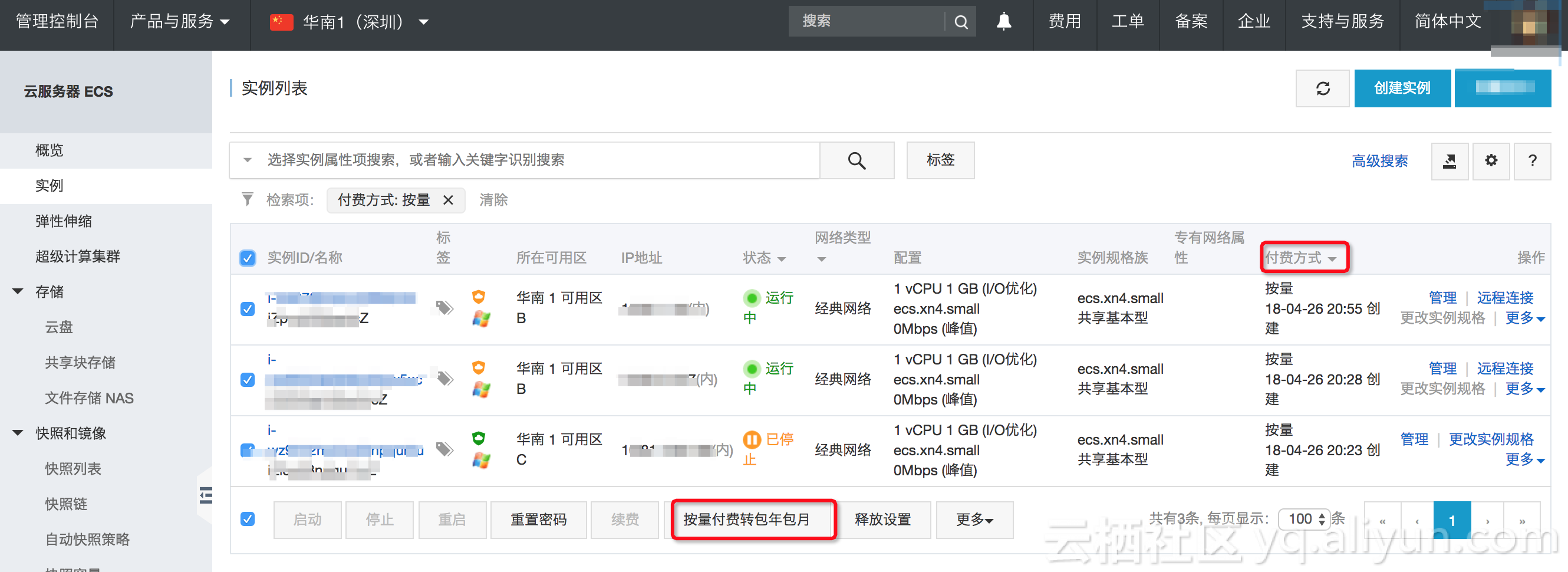Open the 支持与服务 top menu
This screenshot has height=572, width=1568.
point(1343,22)
